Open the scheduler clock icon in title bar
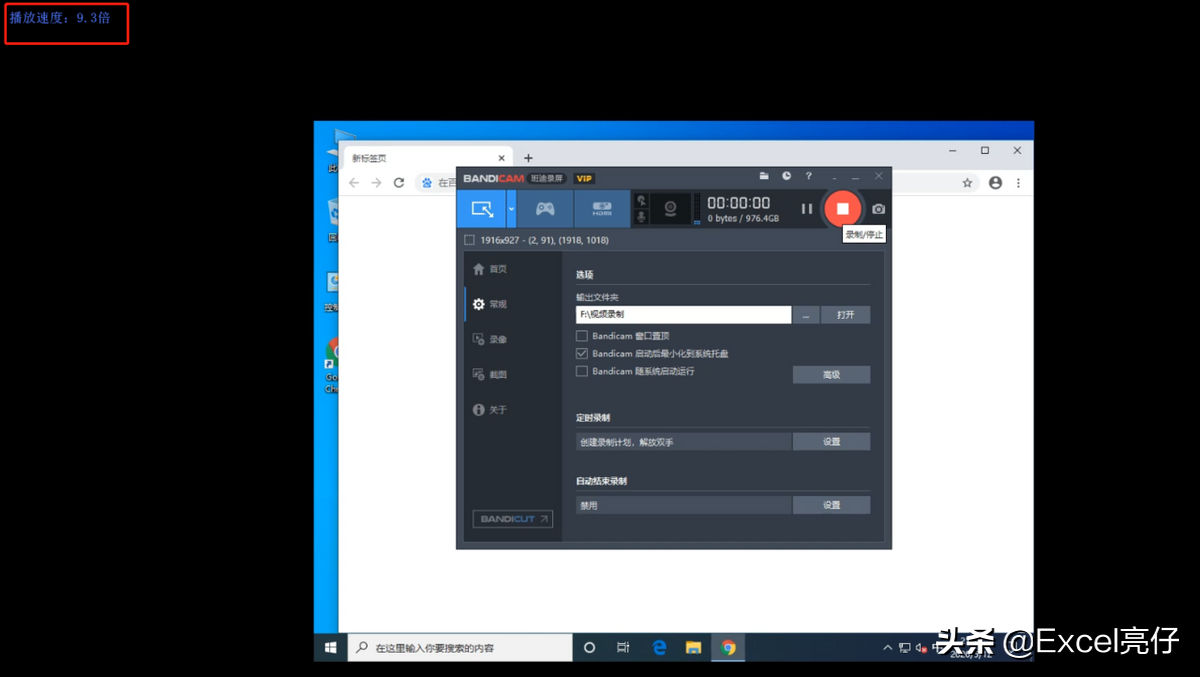Screen dimensions: 1200x677 coord(787,176)
